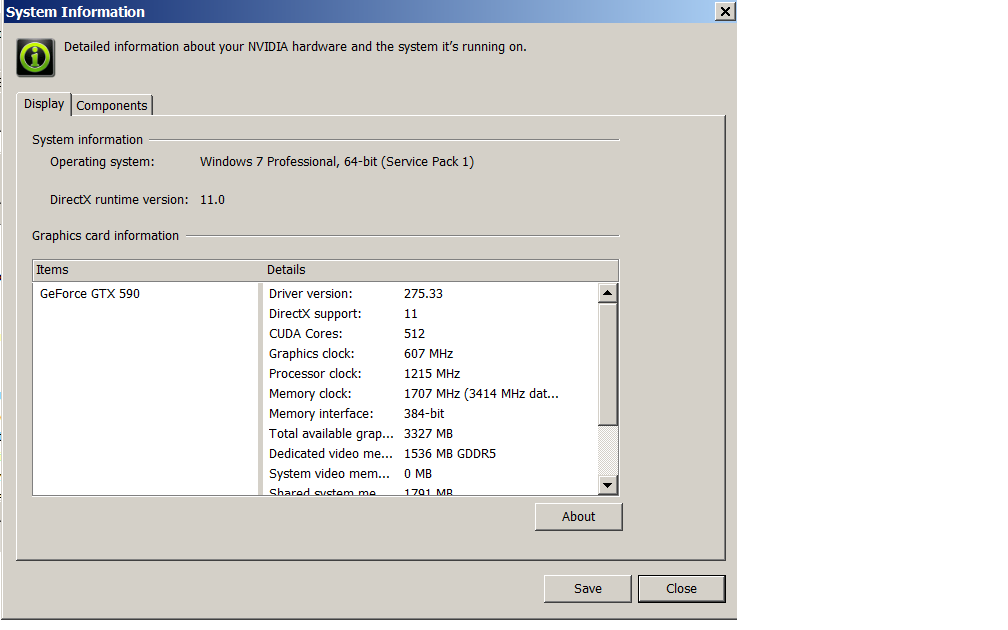Click the Items column header
The image size is (1008, 630).
(x=148, y=270)
